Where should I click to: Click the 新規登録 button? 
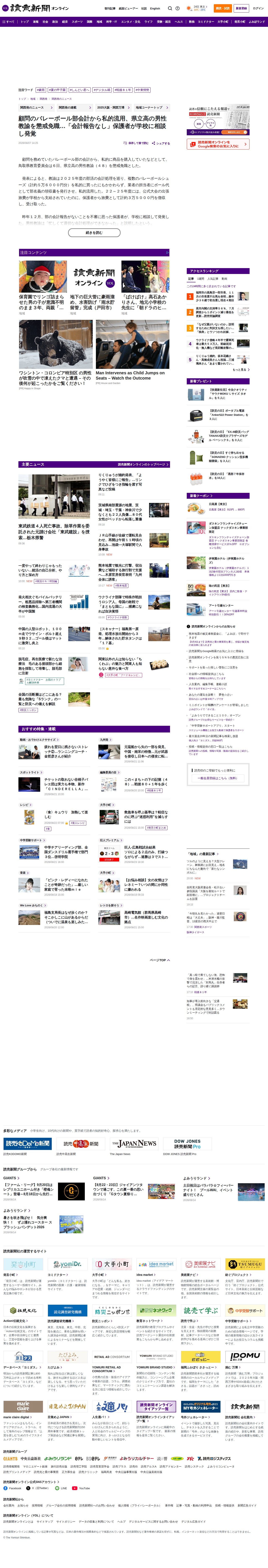point(241,9)
